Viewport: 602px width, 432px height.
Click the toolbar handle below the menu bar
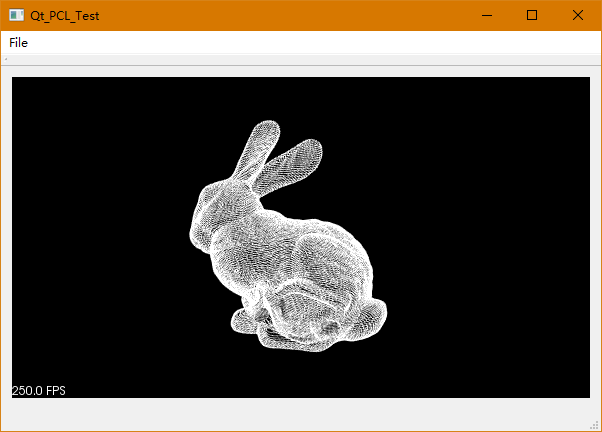tap(6, 60)
